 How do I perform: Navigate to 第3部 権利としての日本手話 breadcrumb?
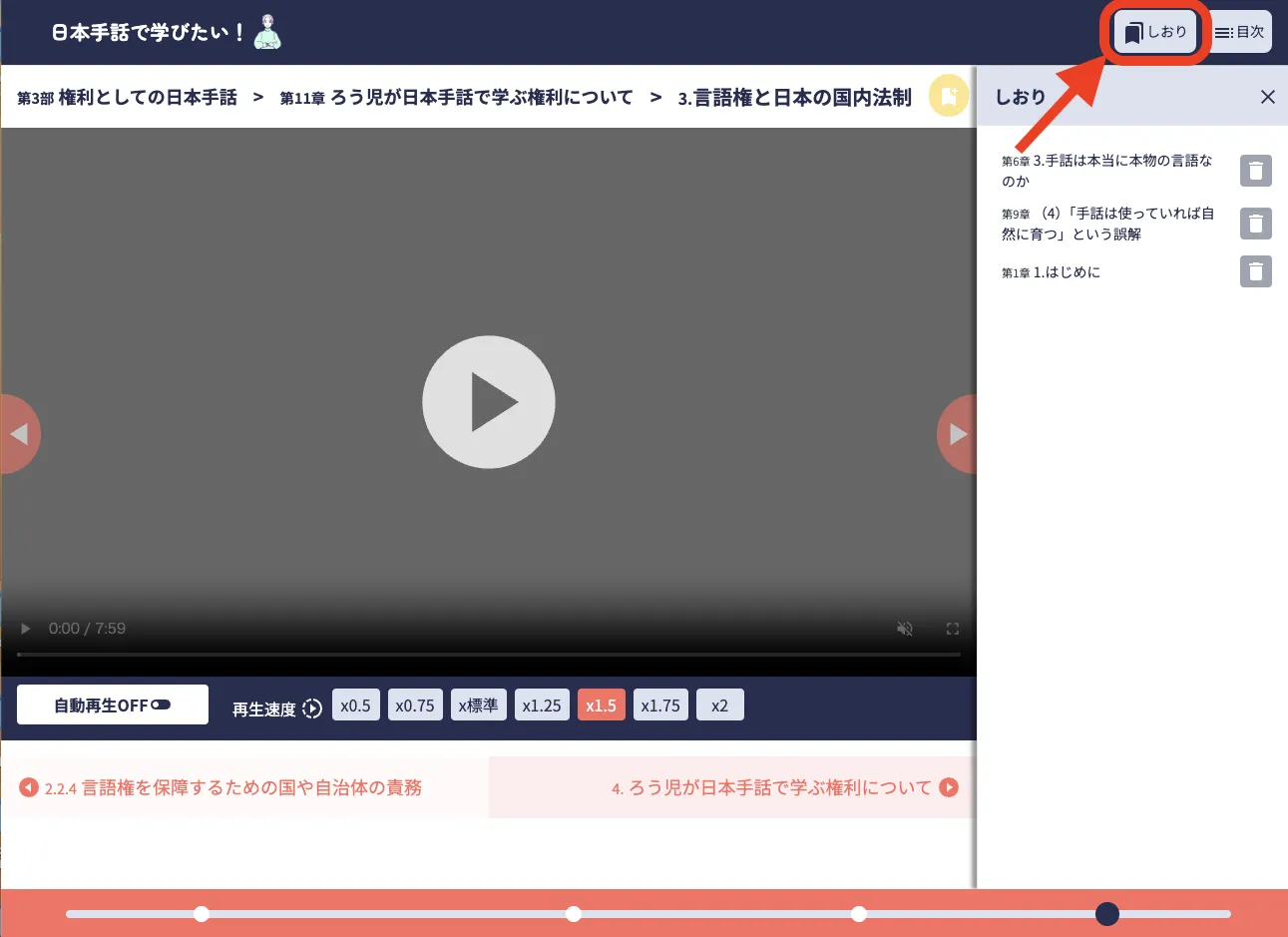click(128, 98)
